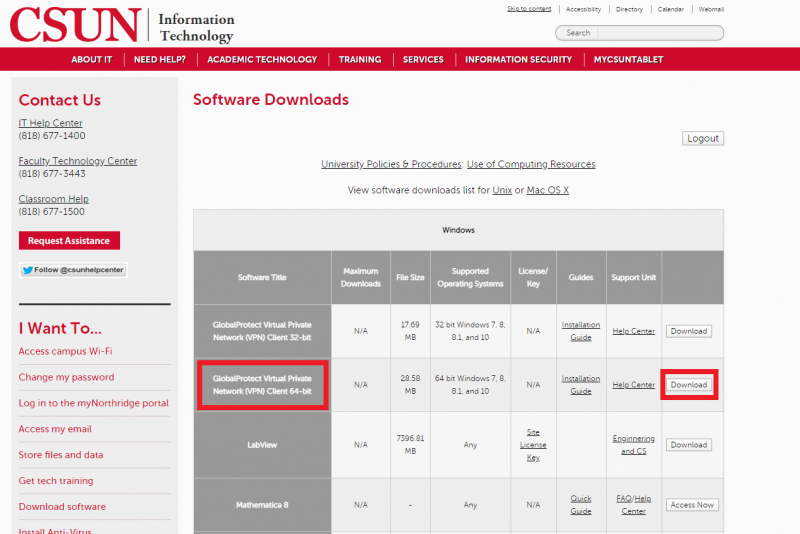Open the About IT menu
800x534 pixels.
coord(91,60)
